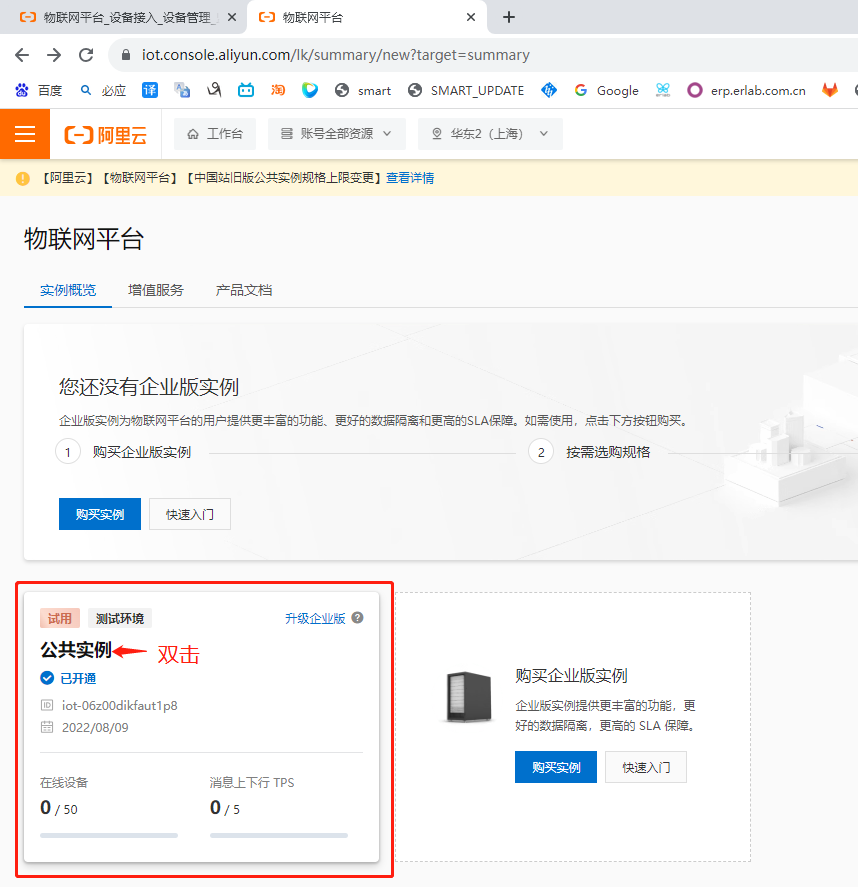Image resolution: width=858 pixels, height=887 pixels.
Task: Reload the current page
Action: (86, 55)
